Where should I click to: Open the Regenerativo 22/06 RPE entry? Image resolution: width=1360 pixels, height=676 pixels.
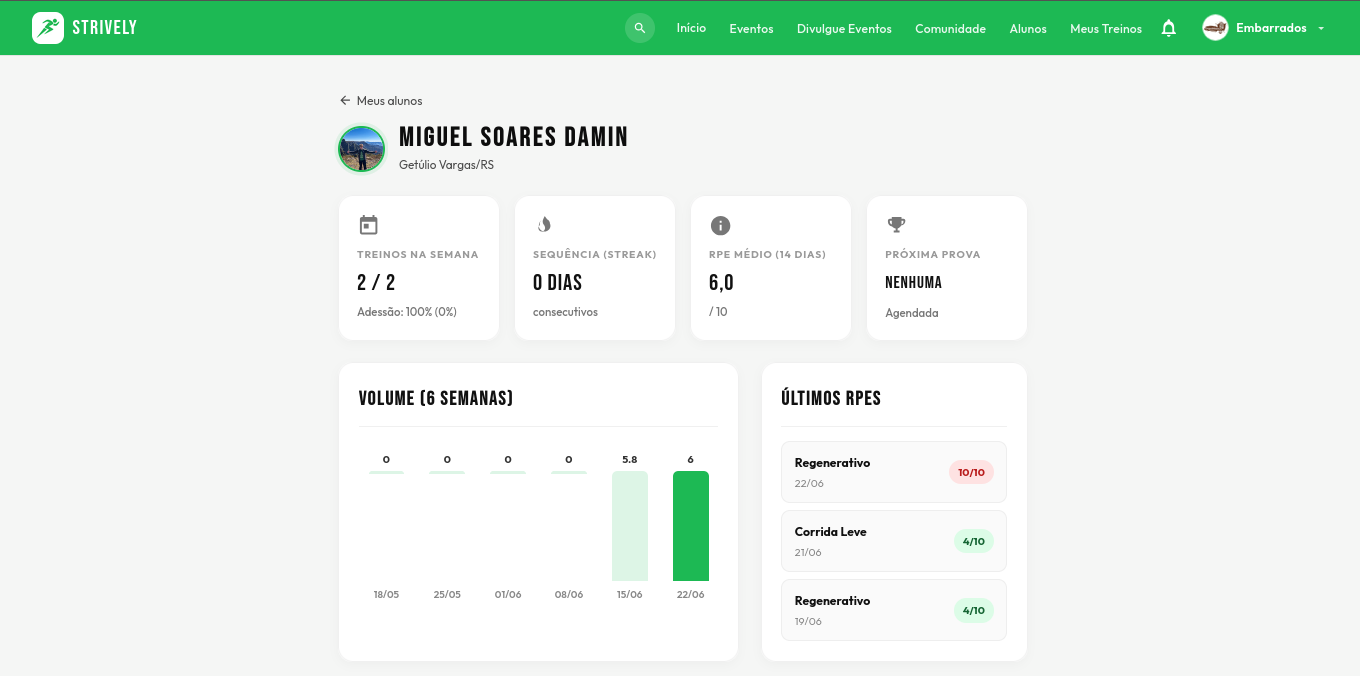click(x=893, y=472)
